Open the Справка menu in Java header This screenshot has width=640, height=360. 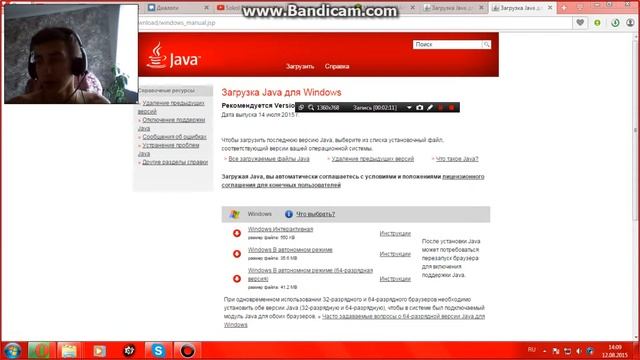(x=337, y=66)
